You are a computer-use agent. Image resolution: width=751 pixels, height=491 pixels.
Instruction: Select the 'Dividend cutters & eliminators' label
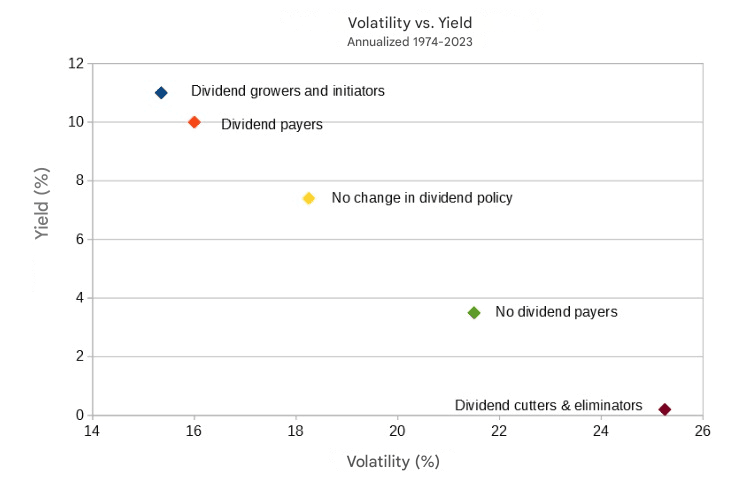[x=548, y=405]
